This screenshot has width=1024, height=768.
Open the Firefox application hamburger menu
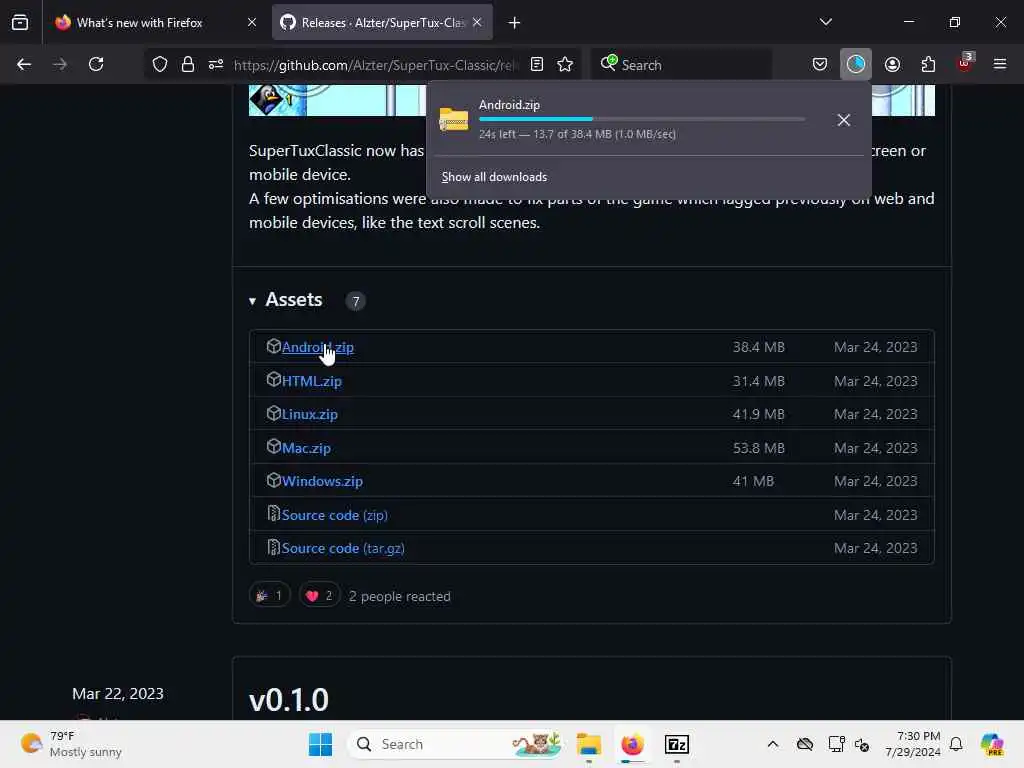click(1000, 64)
